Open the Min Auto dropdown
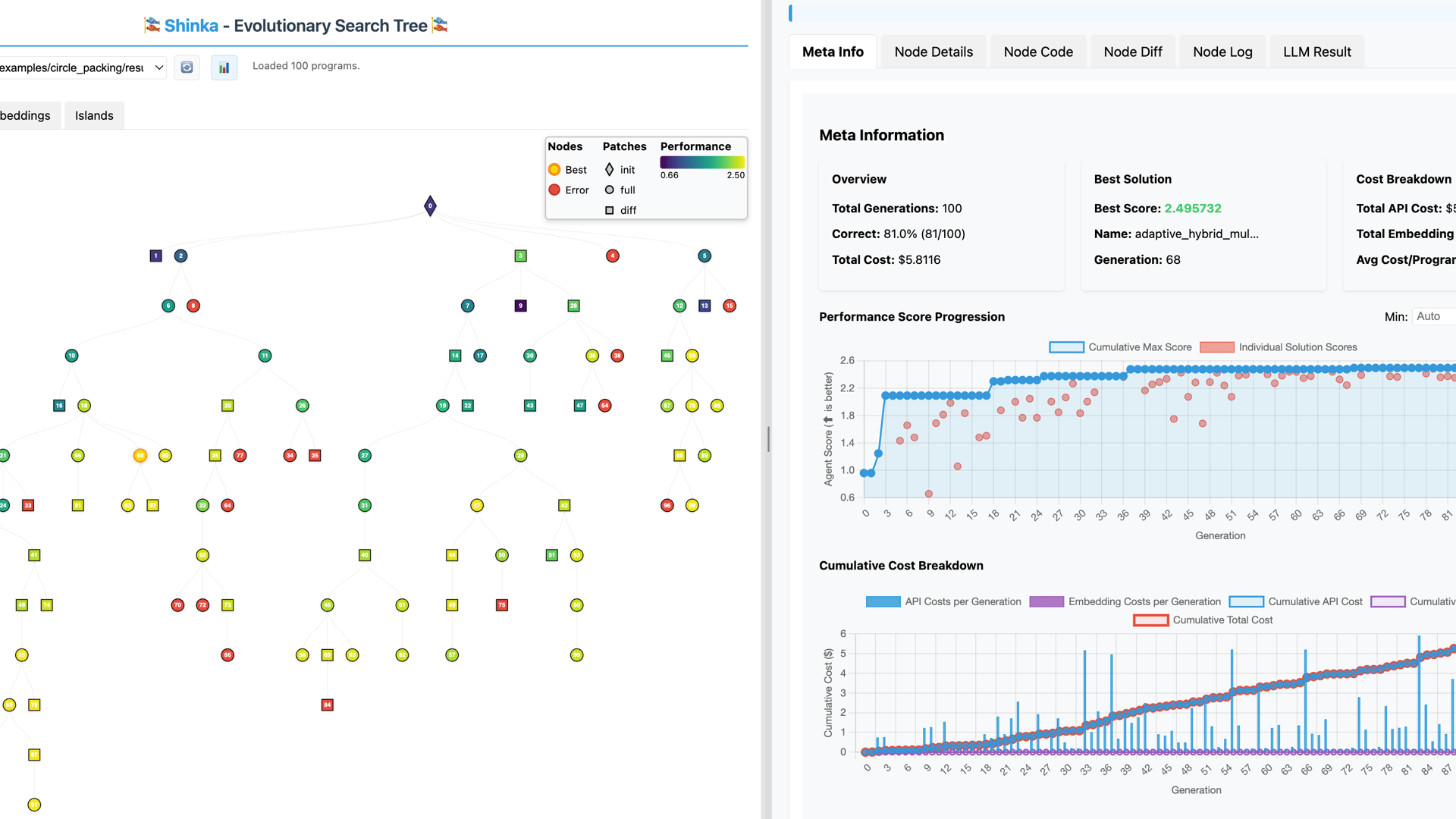1456x819 pixels. point(1433,316)
